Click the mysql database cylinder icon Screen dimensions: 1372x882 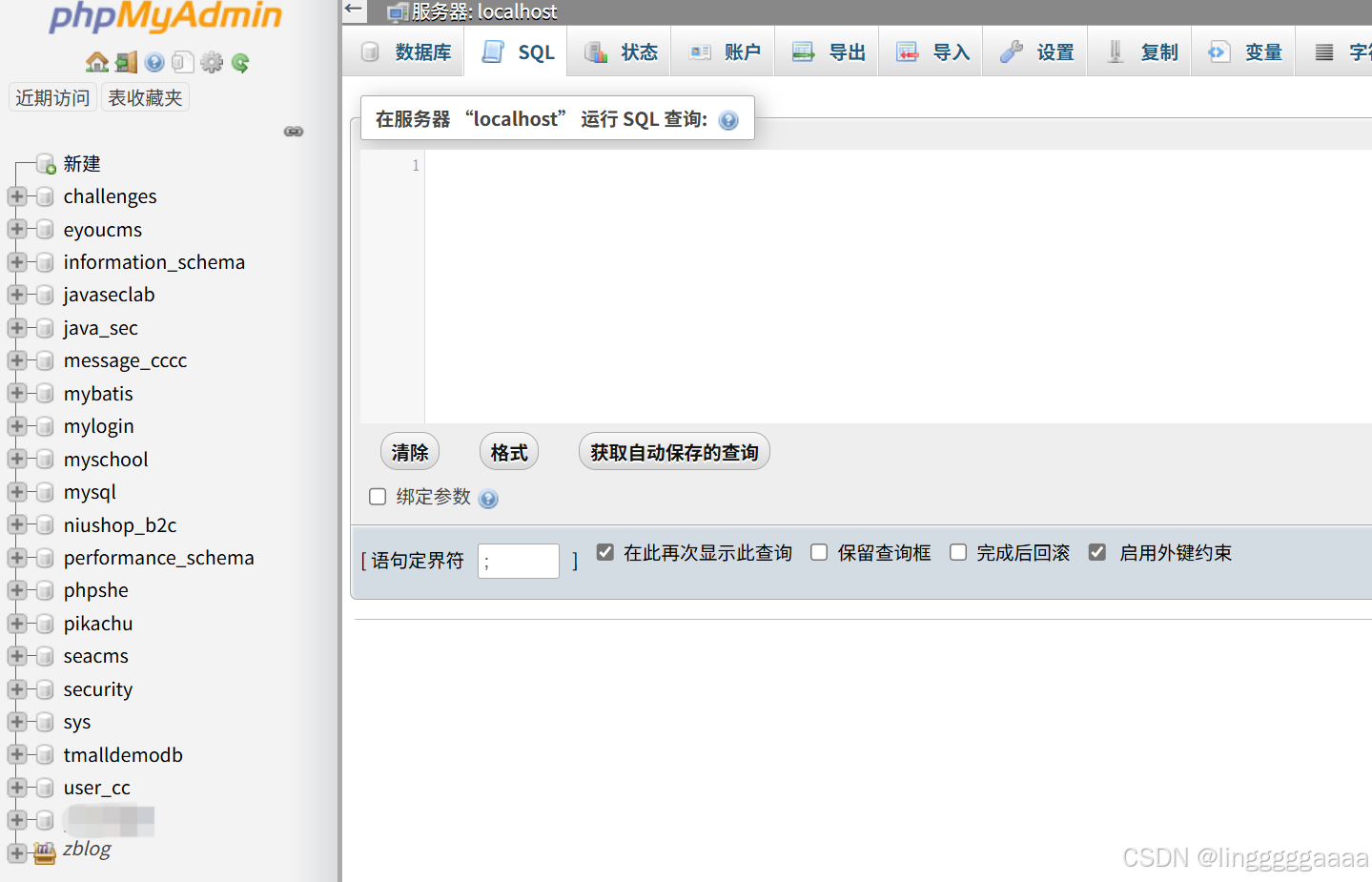point(44,492)
